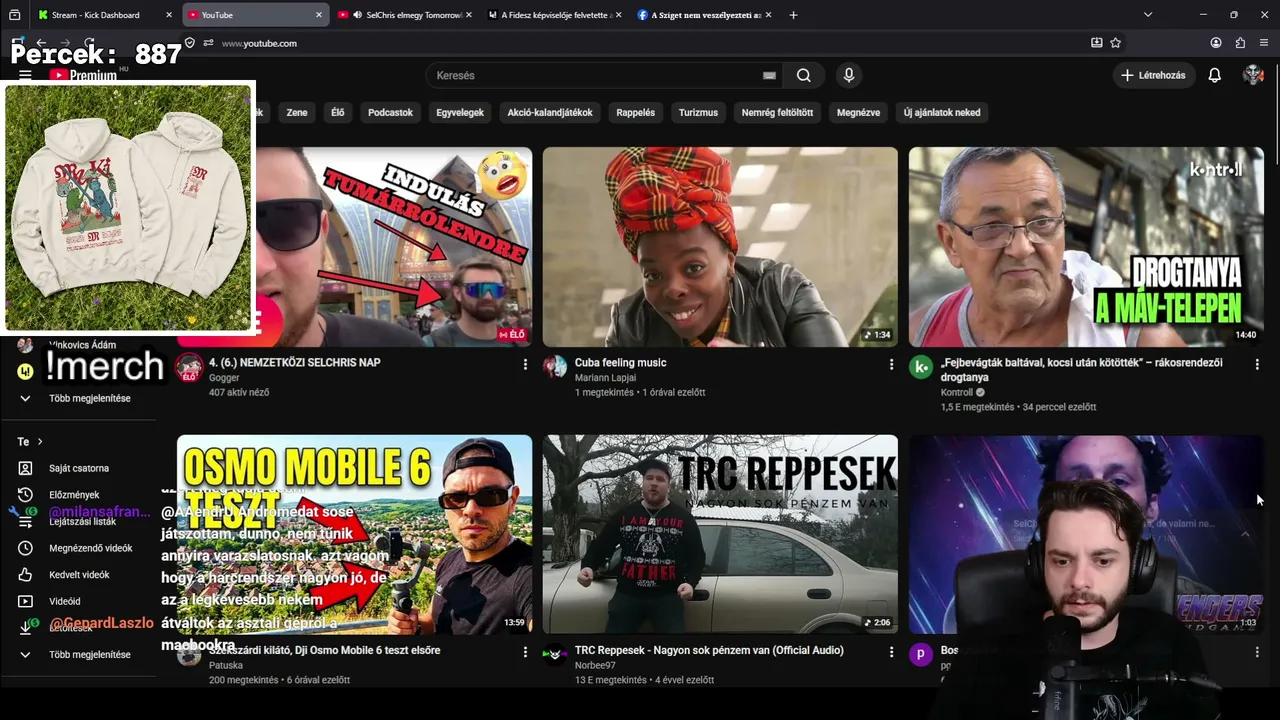
Task: Open Videóid in the sidebar
Action: coord(65,601)
